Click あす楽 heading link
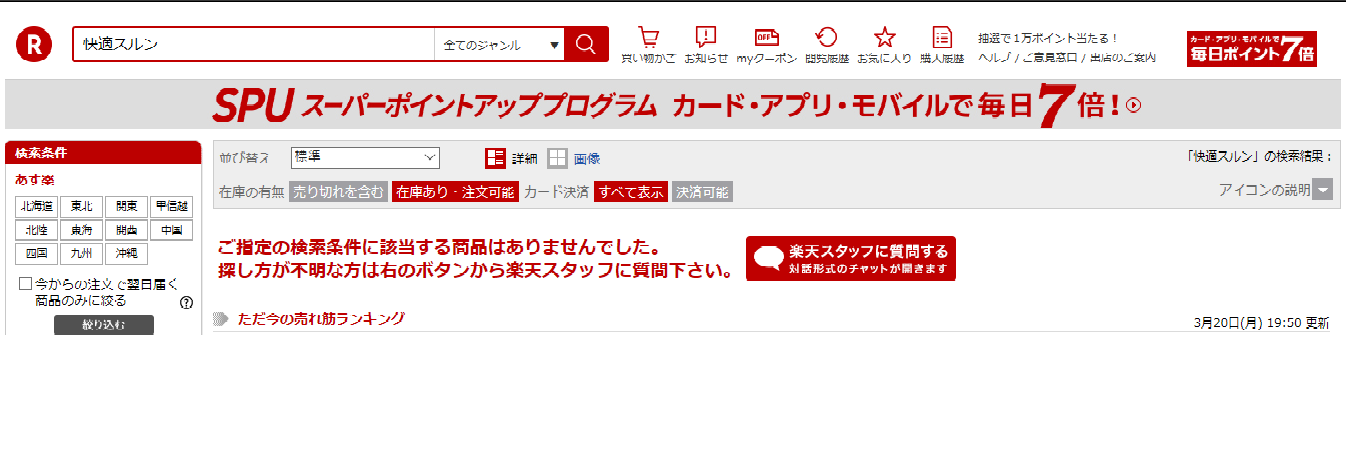The width and height of the screenshot is (1346, 460). [35, 179]
